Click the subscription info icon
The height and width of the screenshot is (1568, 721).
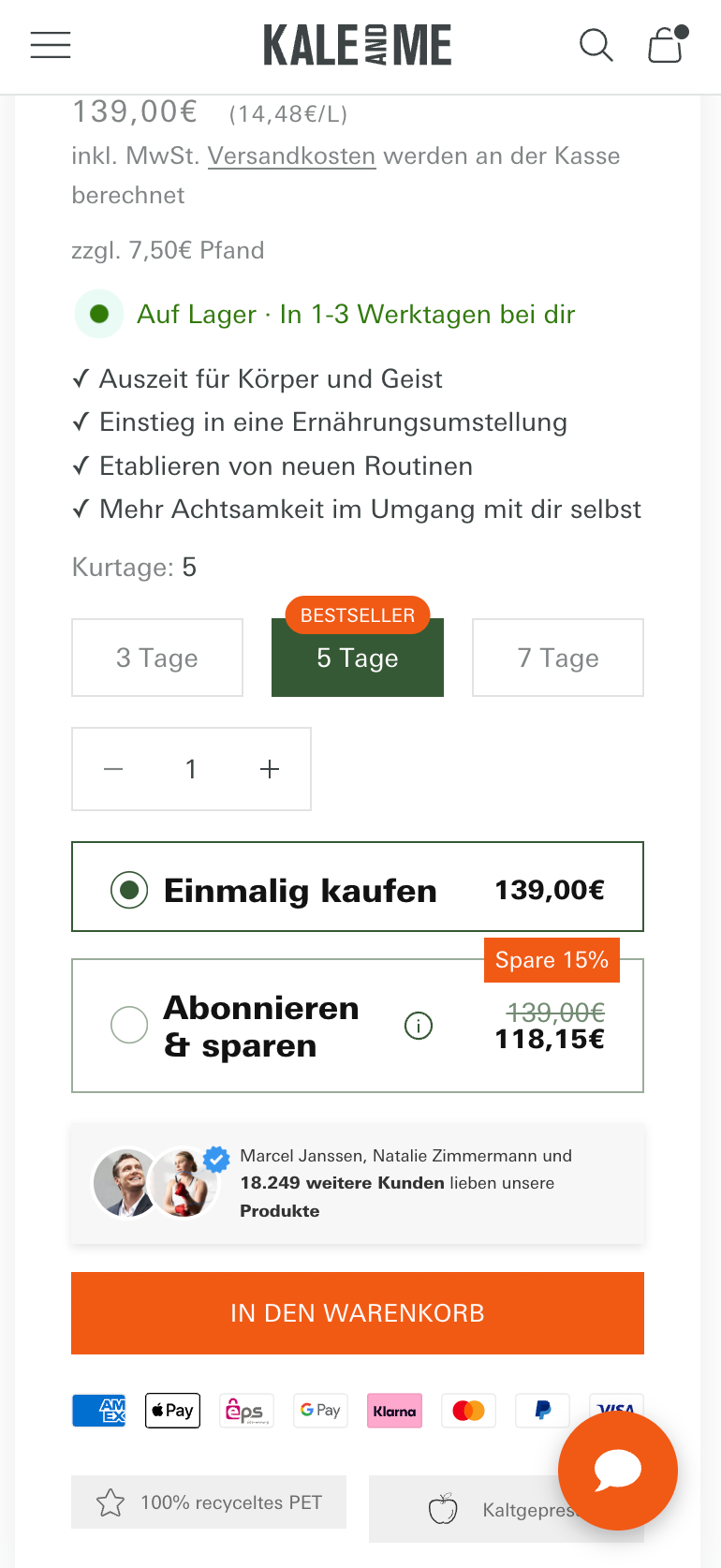coord(419,1026)
